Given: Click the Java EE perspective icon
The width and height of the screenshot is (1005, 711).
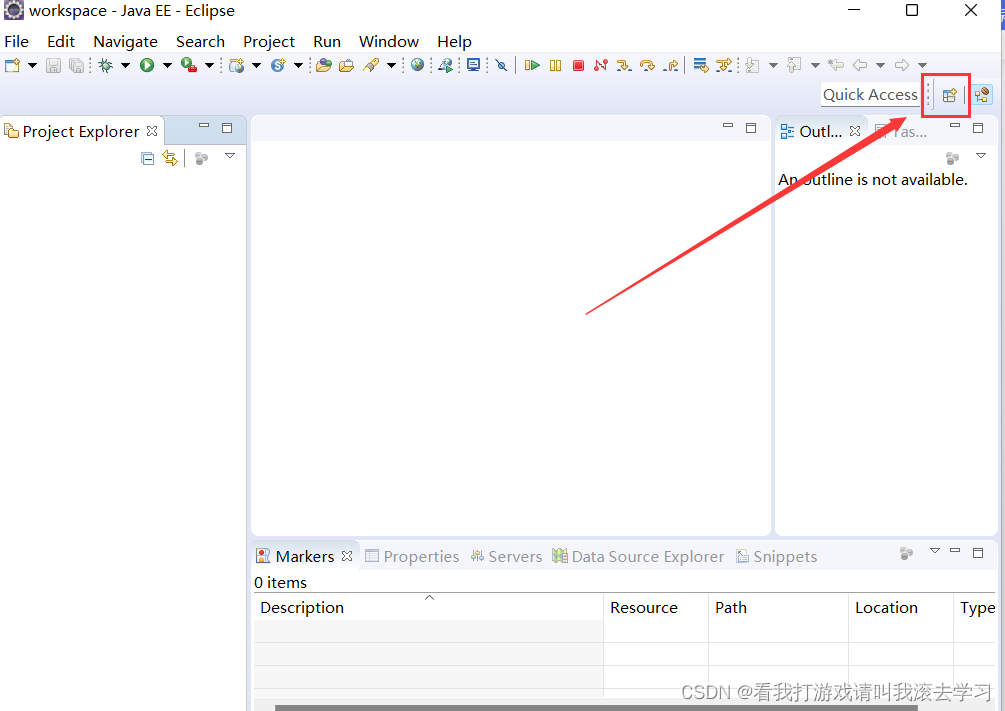Looking at the screenshot, I should pos(981,95).
